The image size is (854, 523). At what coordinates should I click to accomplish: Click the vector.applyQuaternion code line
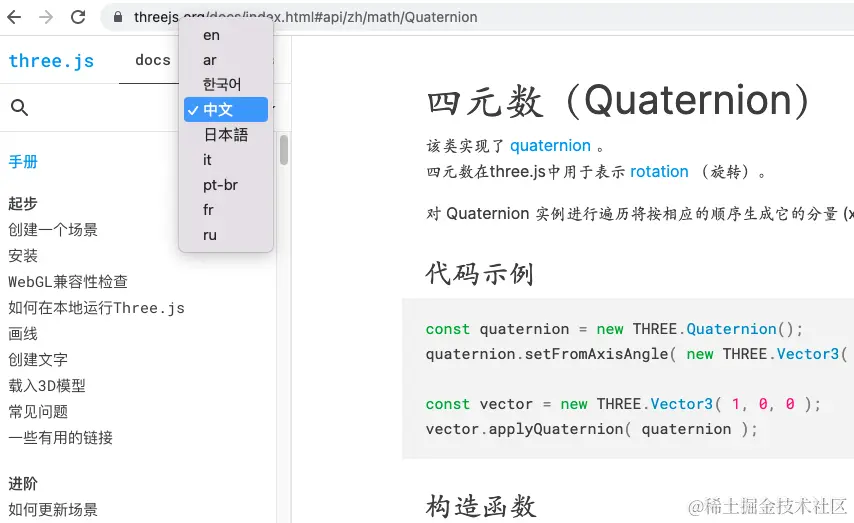coord(591,429)
